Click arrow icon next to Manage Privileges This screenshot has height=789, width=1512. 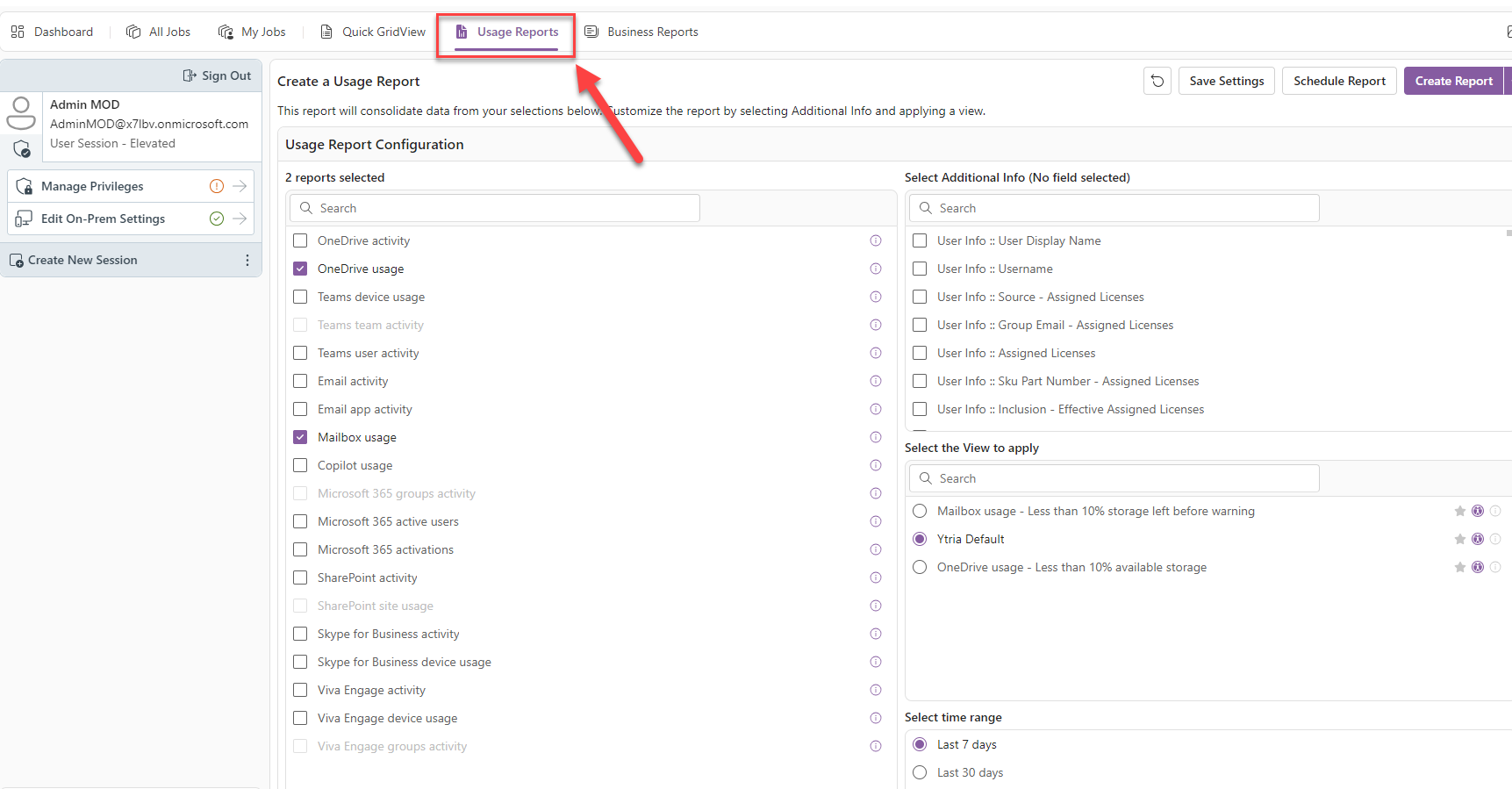coord(240,186)
